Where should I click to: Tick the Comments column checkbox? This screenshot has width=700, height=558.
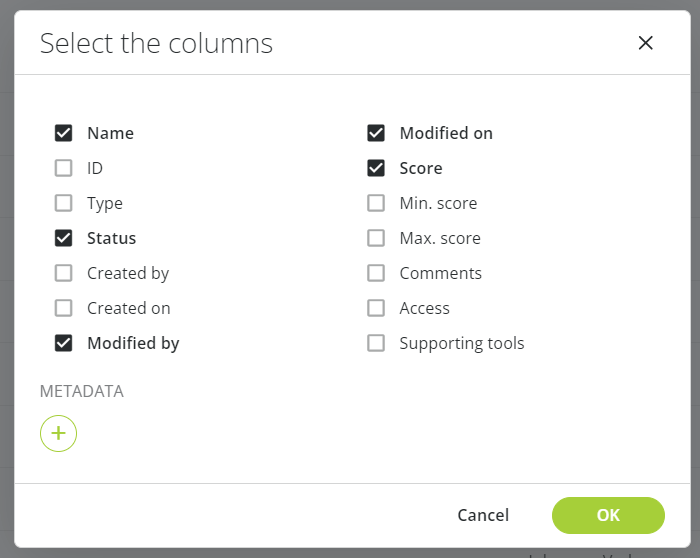point(376,273)
